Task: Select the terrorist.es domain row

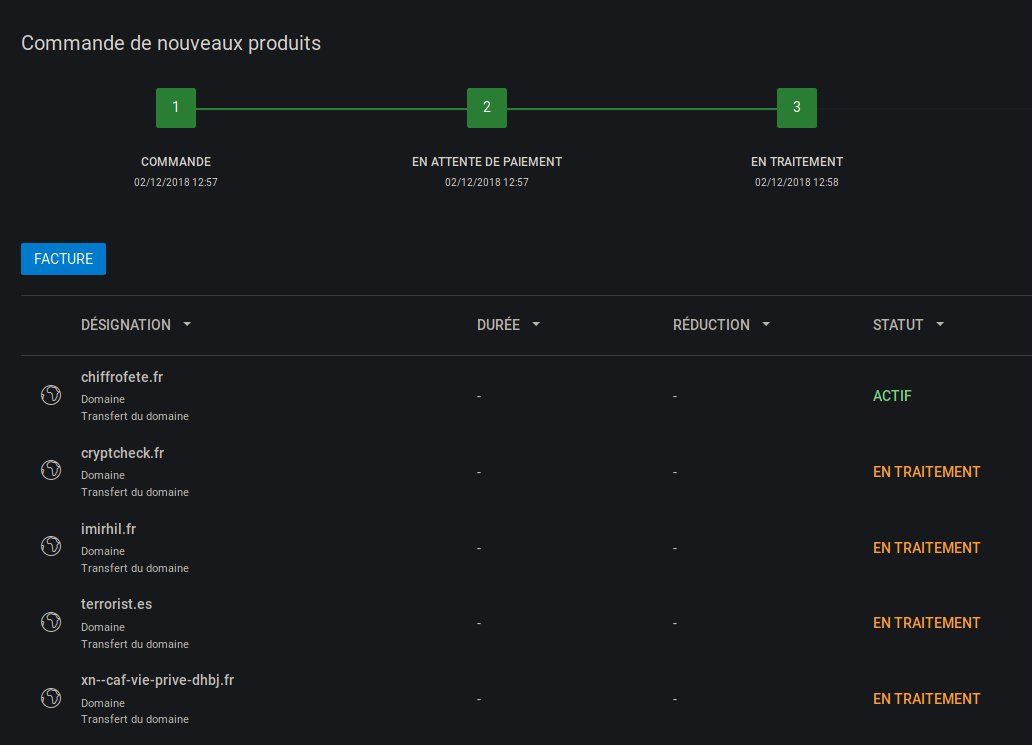Action: tap(116, 605)
